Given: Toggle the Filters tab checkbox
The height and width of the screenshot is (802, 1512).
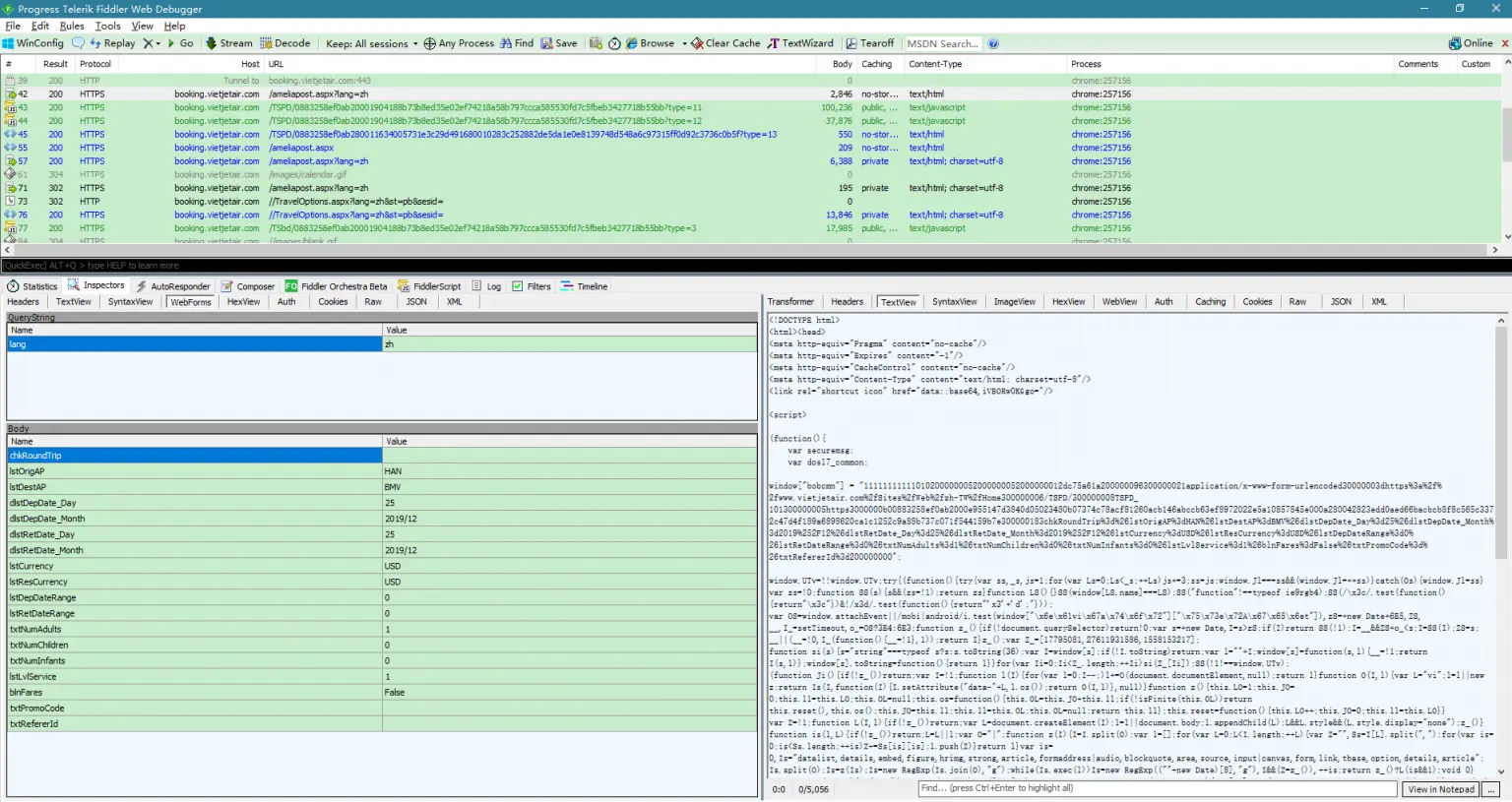Looking at the screenshot, I should pos(517,286).
